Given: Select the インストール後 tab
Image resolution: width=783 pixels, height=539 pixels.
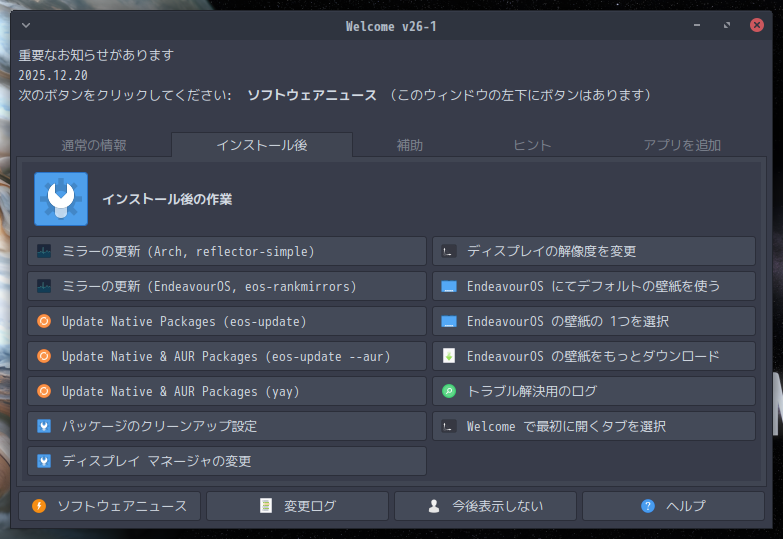Looking at the screenshot, I should [x=262, y=145].
